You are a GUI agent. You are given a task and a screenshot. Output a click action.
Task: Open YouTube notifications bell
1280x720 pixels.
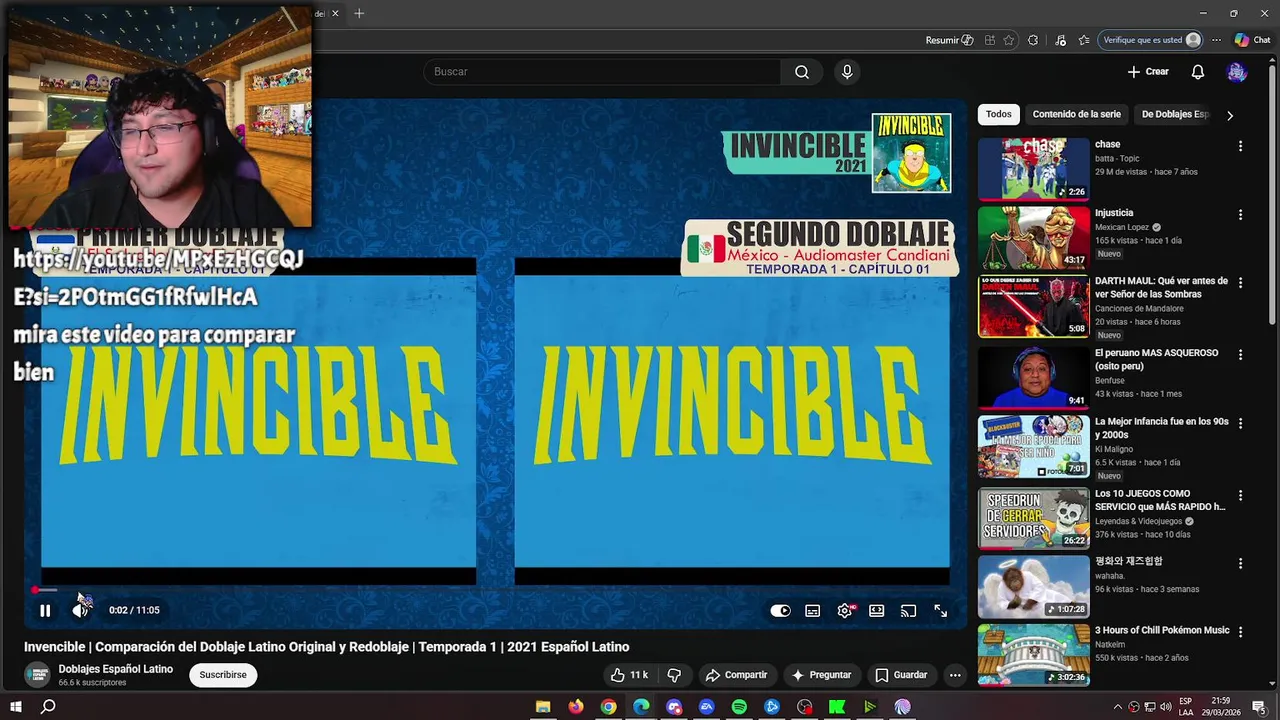tap(1198, 72)
